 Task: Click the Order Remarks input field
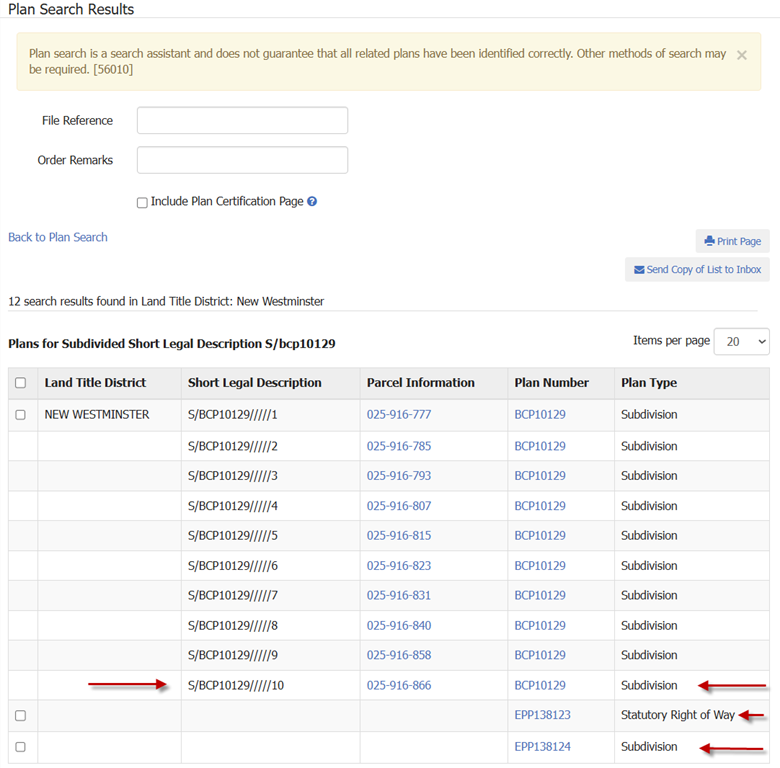(242, 160)
